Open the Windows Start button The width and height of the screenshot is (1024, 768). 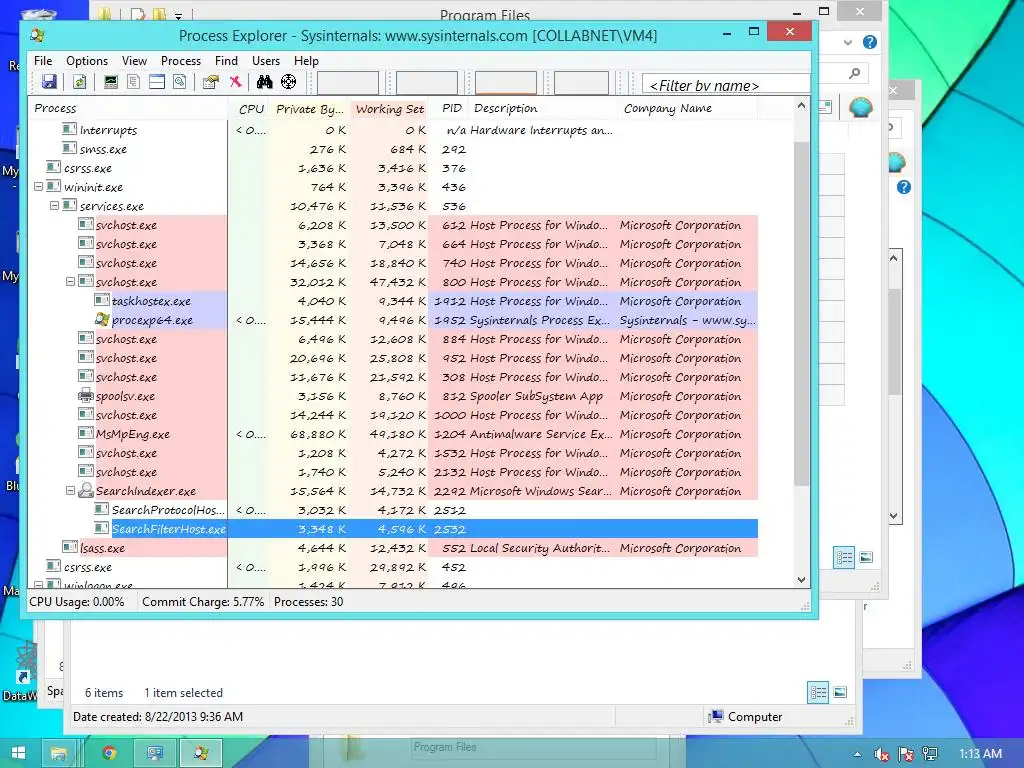point(18,753)
